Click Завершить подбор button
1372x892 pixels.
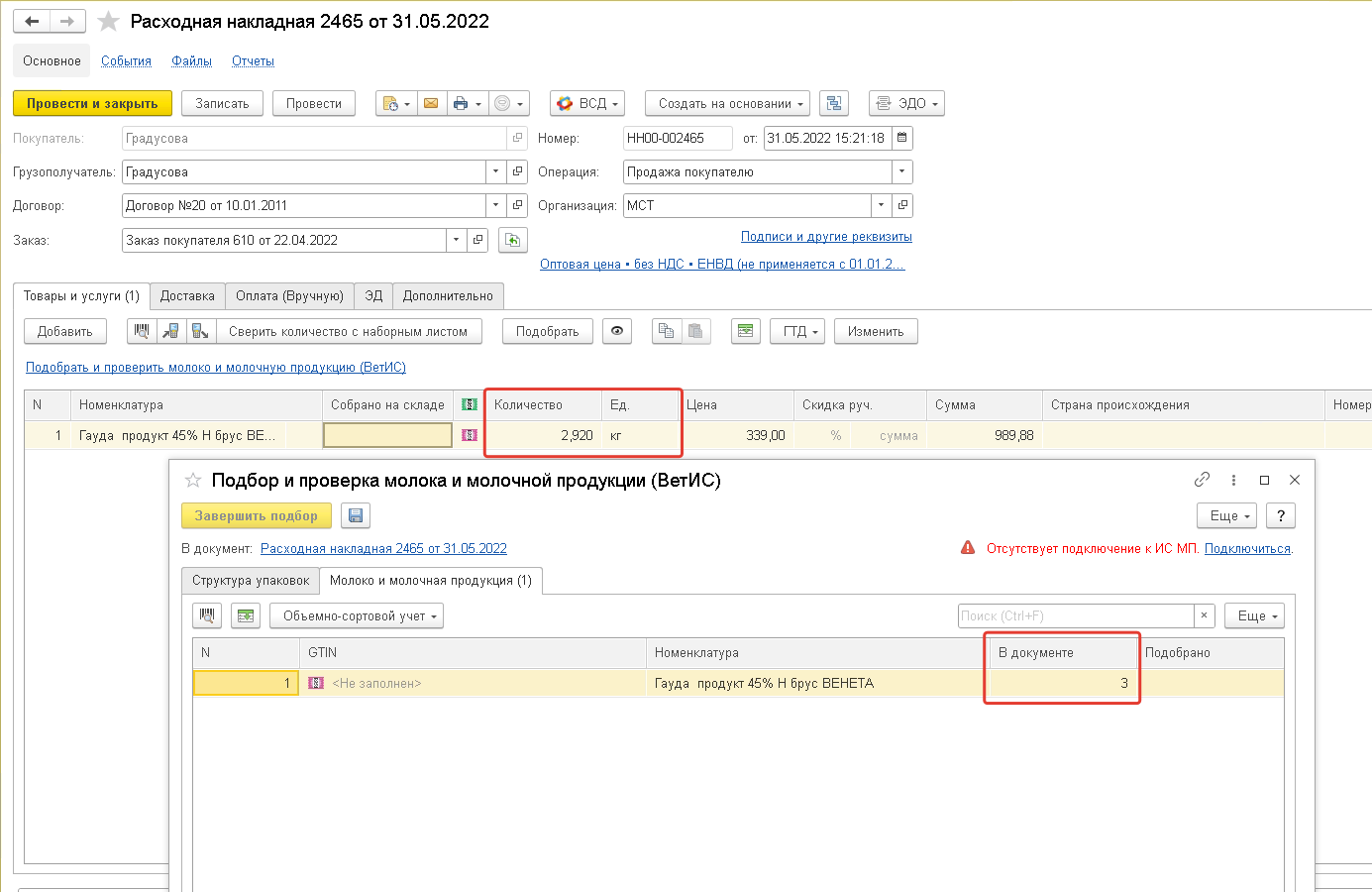point(257,515)
